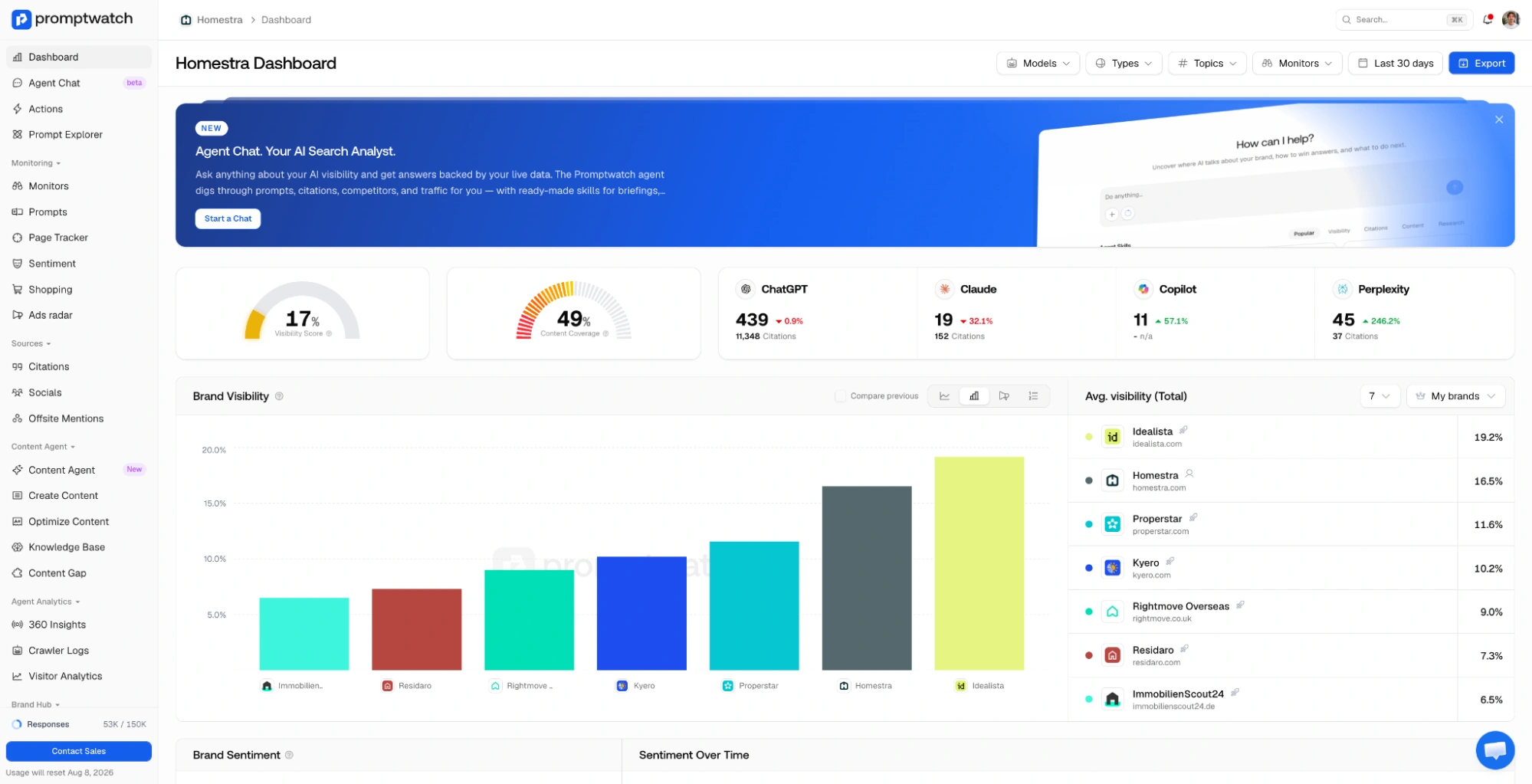Open Crawler Logs in sidebar
1532x784 pixels.
pyautogui.click(x=79, y=651)
